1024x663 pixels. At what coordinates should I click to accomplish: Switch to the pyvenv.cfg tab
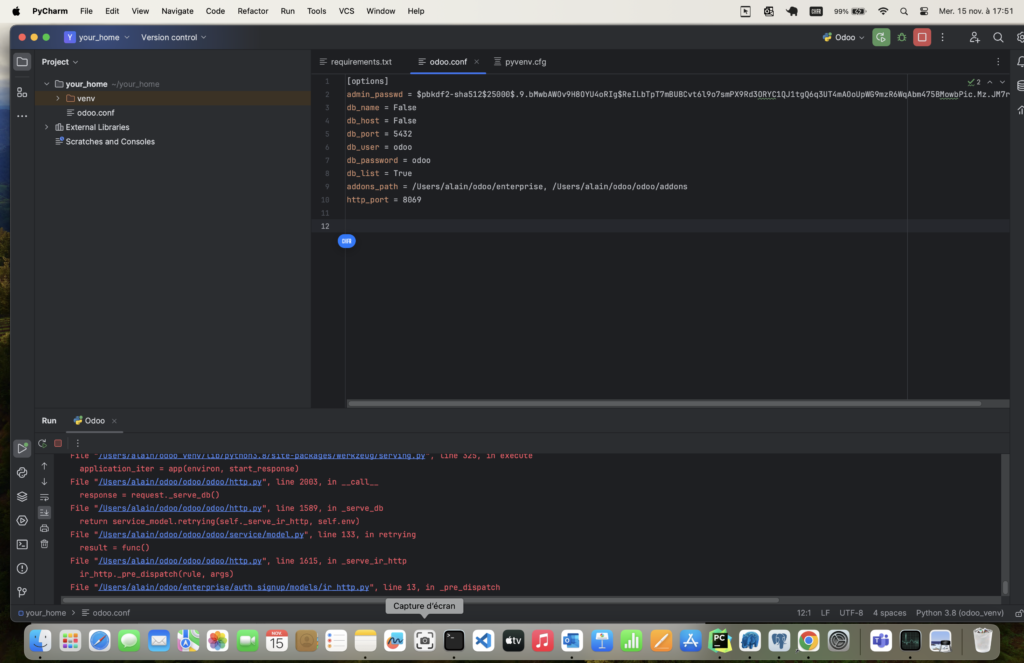pos(520,61)
